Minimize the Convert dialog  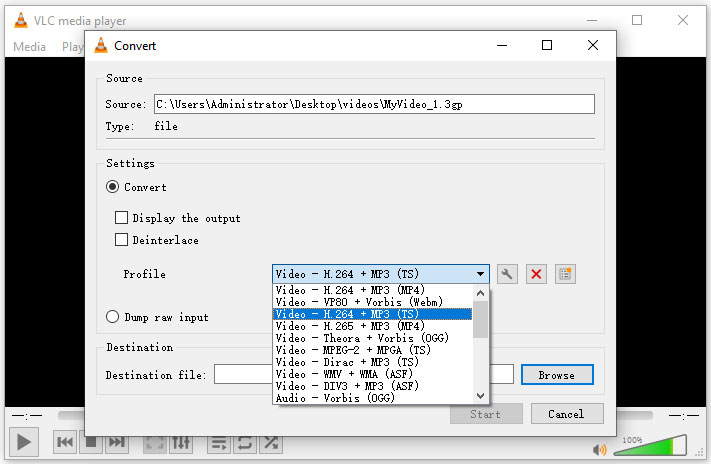[x=502, y=45]
